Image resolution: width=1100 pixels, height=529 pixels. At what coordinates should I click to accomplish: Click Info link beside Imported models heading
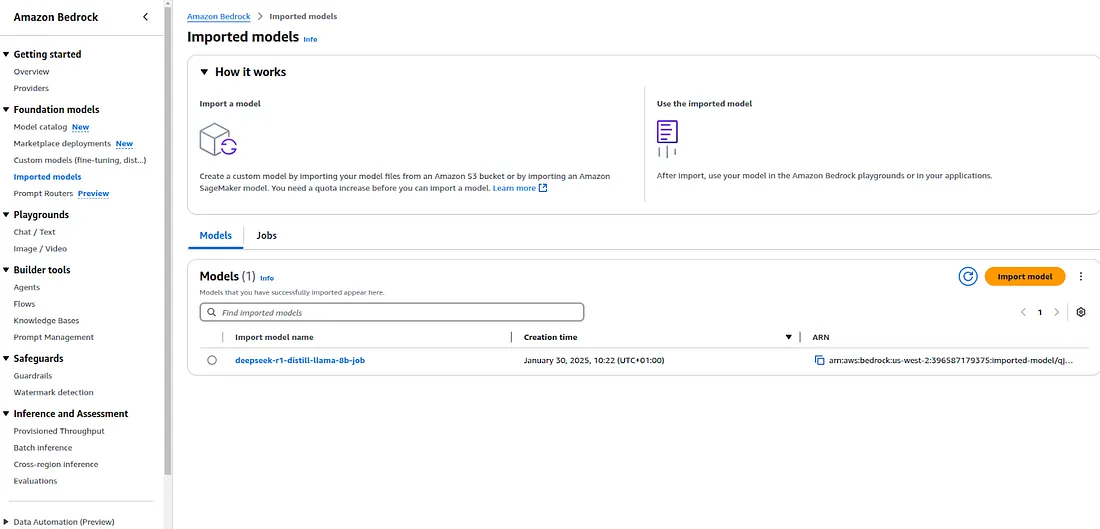click(310, 39)
